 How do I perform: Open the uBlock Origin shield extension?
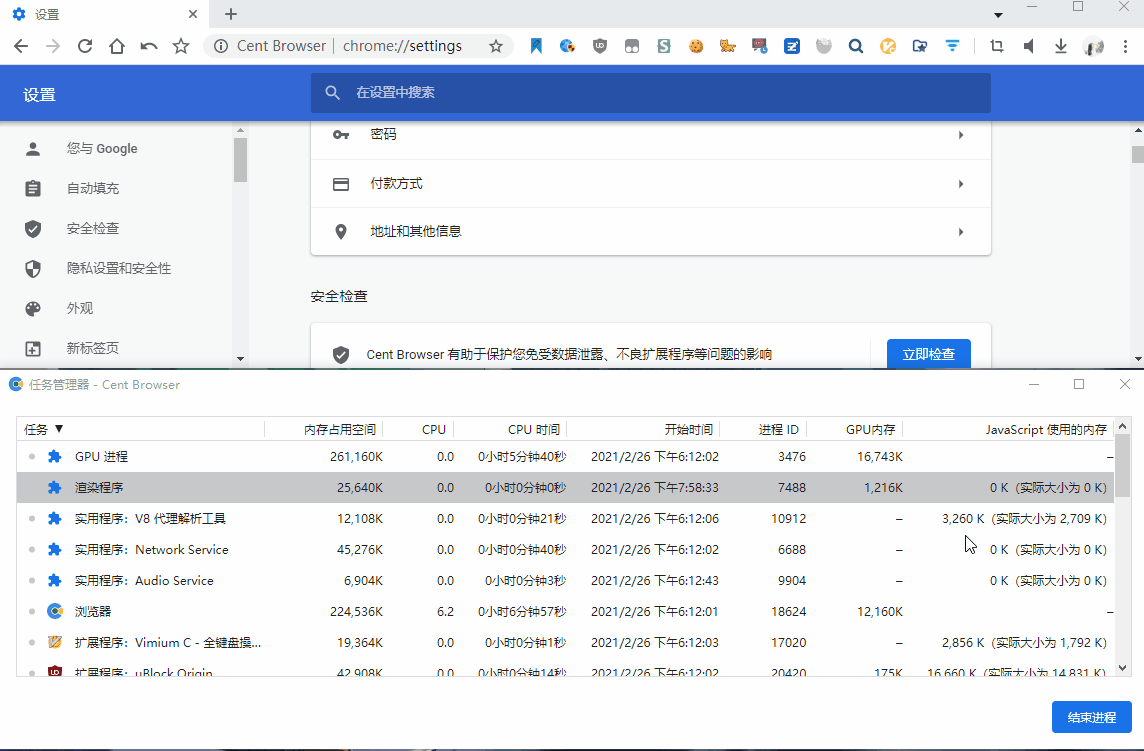(x=600, y=46)
